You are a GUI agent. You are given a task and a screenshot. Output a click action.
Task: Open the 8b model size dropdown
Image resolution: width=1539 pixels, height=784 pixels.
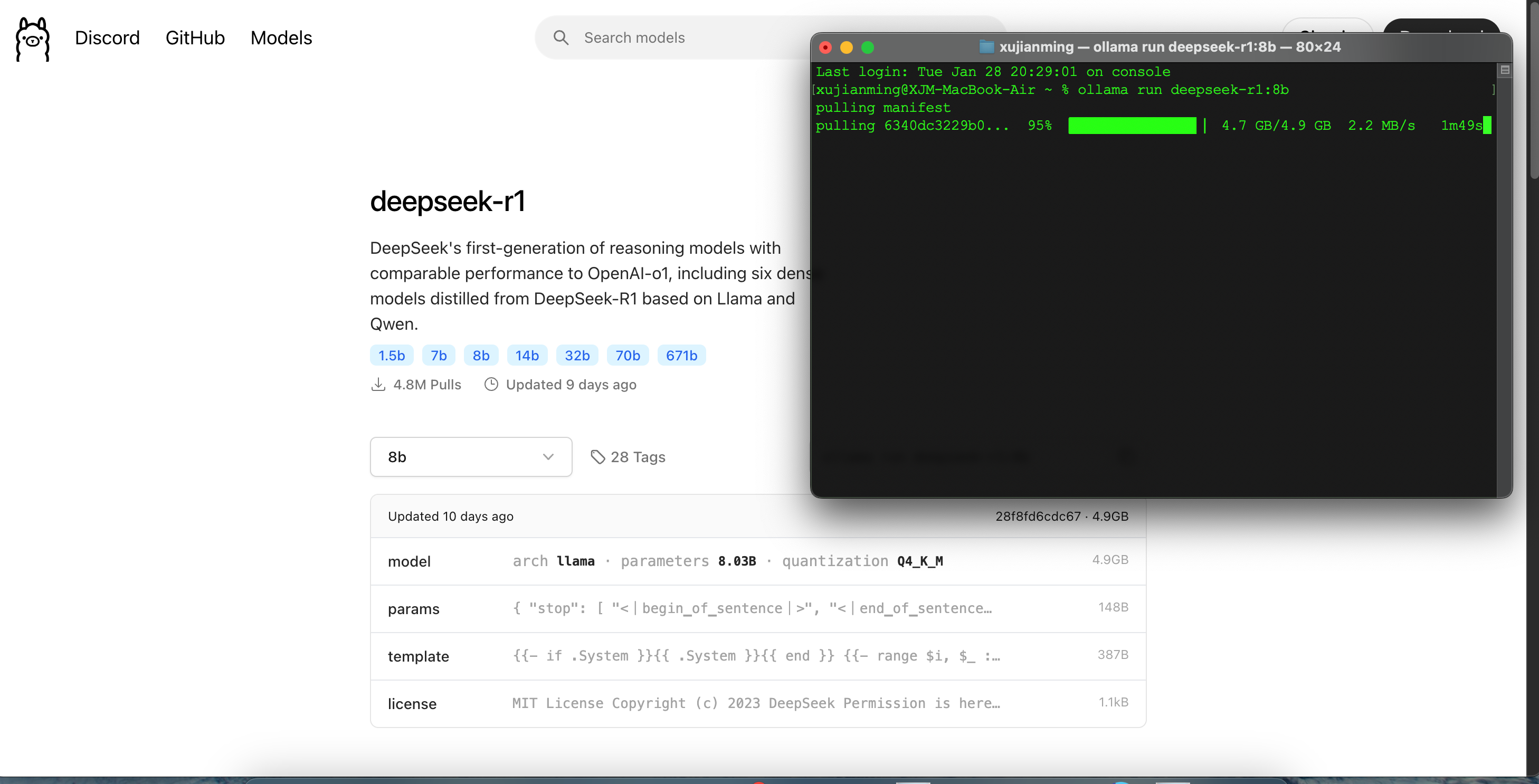(470, 457)
